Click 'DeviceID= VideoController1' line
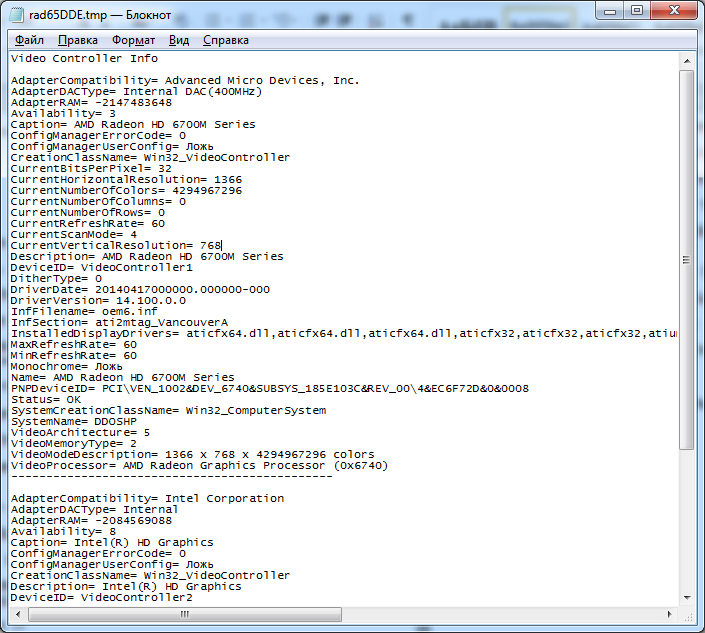 (102, 267)
